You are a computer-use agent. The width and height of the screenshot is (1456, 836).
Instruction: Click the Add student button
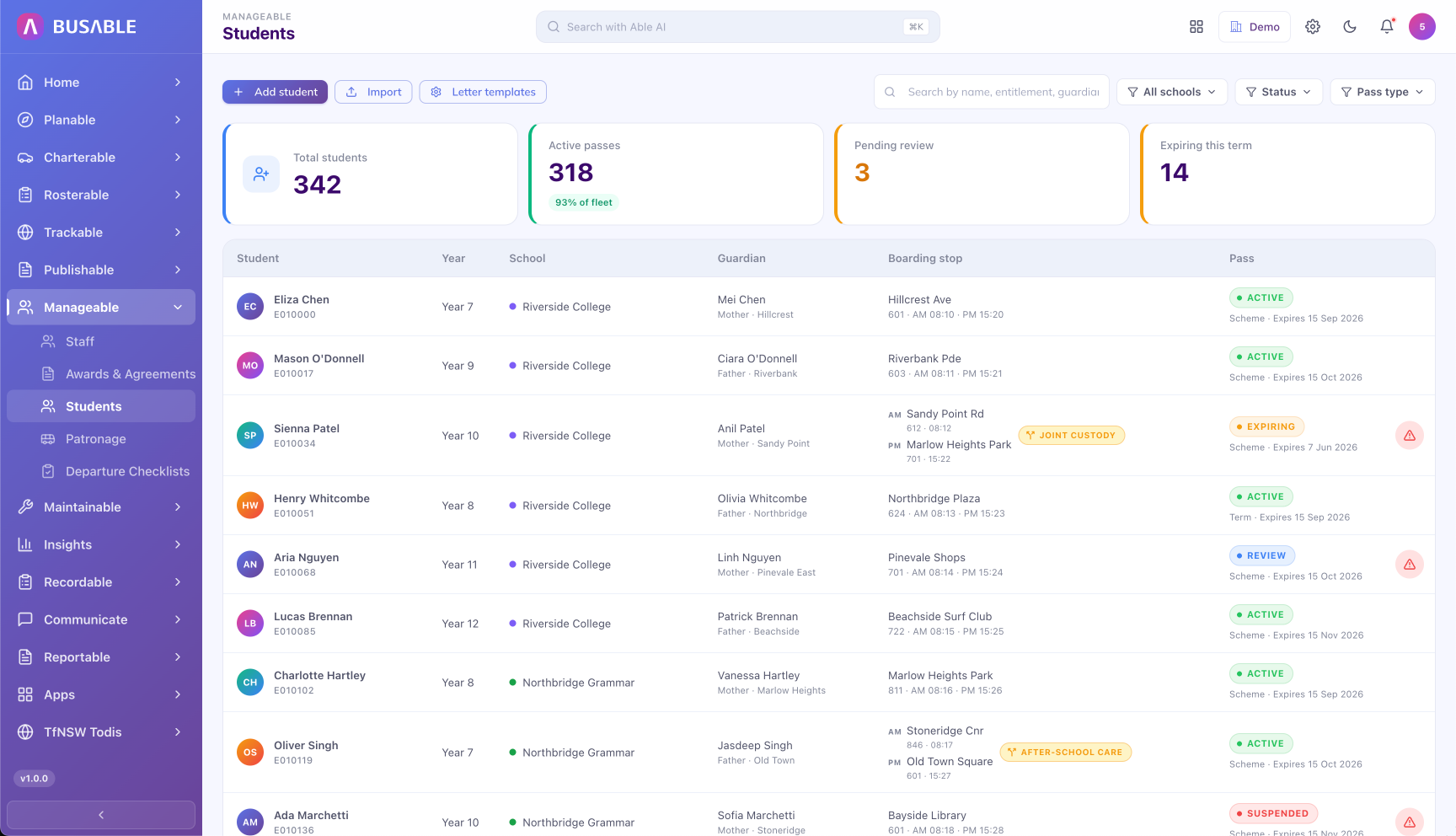(x=275, y=92)
